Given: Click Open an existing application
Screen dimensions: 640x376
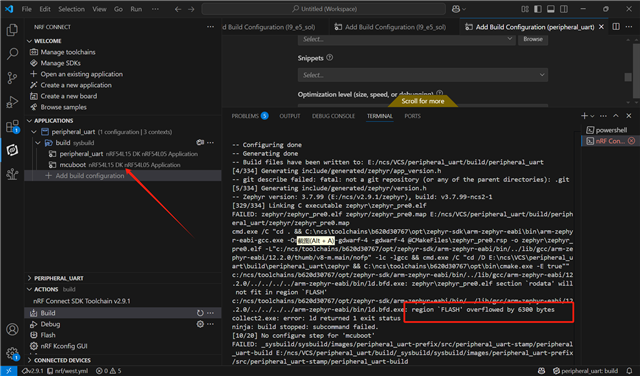Looking at the screenshot, I should coord(81,74).
